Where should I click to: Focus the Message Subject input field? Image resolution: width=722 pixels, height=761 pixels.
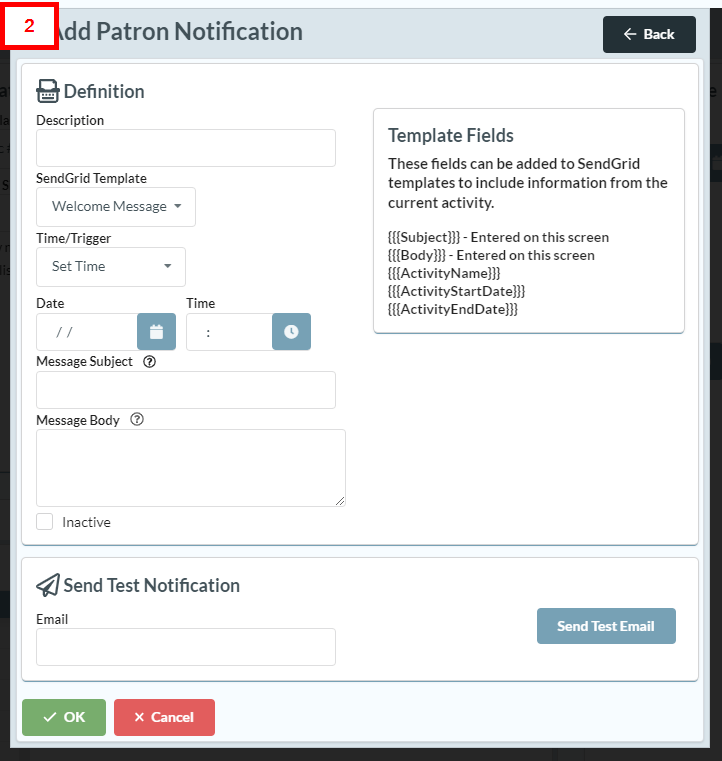[186, 390]
